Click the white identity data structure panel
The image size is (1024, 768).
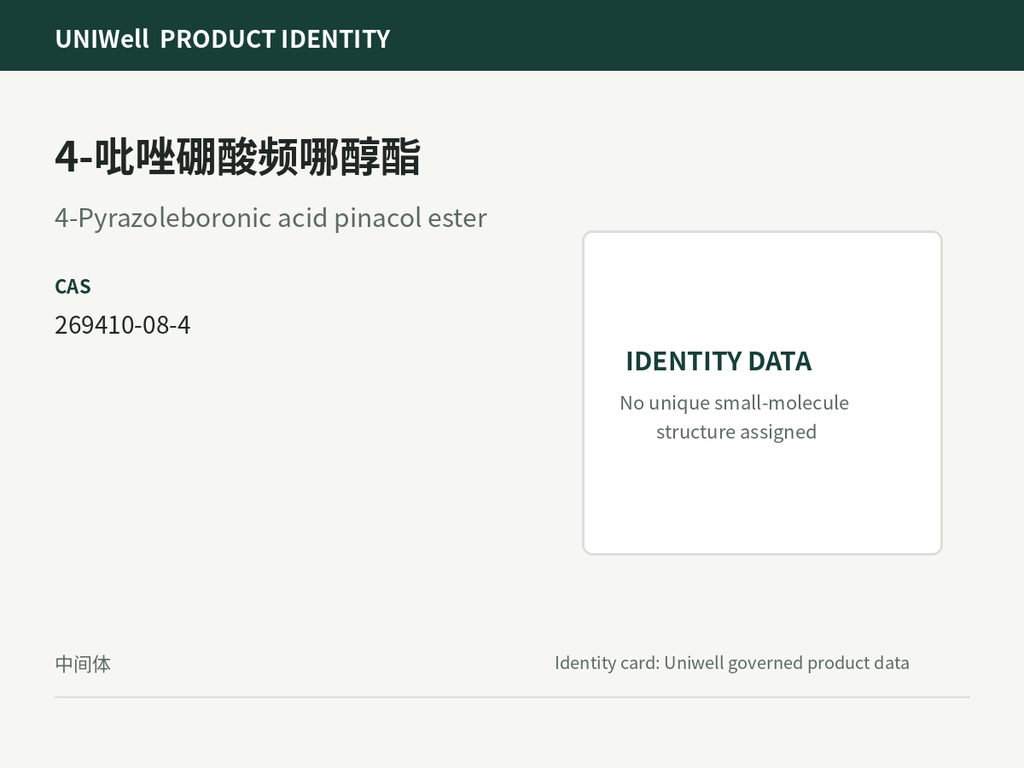762,392
